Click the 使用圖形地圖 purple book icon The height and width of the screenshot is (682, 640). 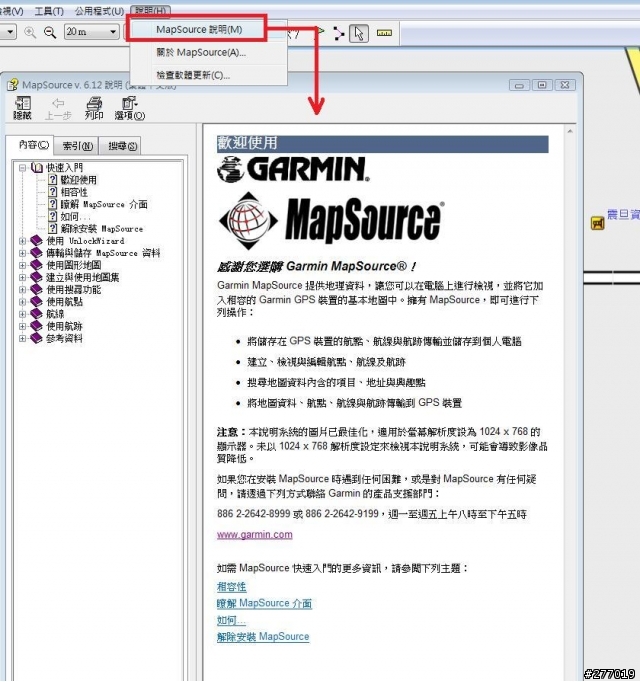tap(37, 265)
